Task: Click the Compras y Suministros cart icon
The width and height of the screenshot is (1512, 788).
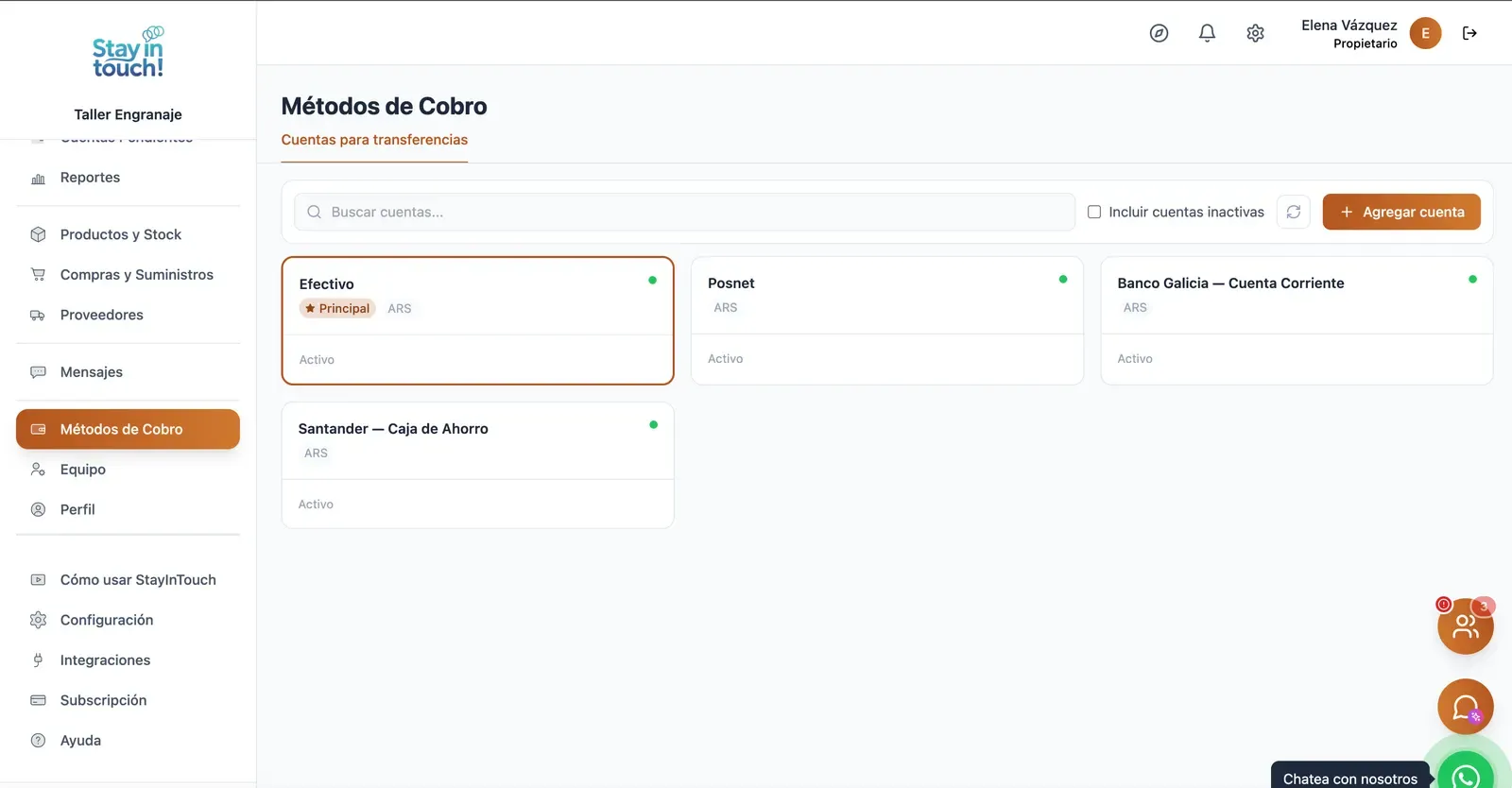Action: click(38, 275)
